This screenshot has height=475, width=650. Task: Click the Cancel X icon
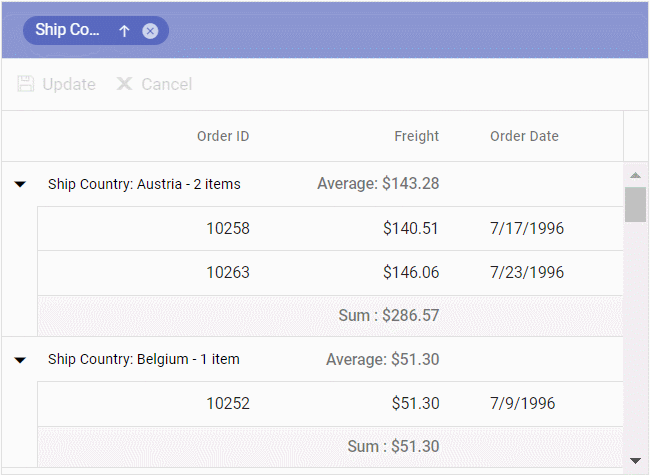coord(124,84)
